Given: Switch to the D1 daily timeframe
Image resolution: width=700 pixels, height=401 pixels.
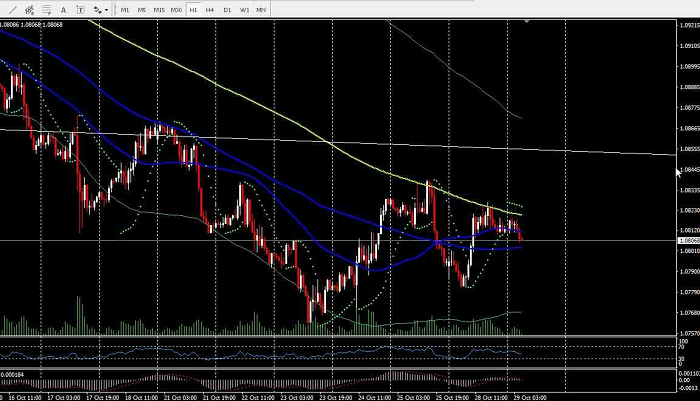Looking at the screenshot, I should click(226, 9).
